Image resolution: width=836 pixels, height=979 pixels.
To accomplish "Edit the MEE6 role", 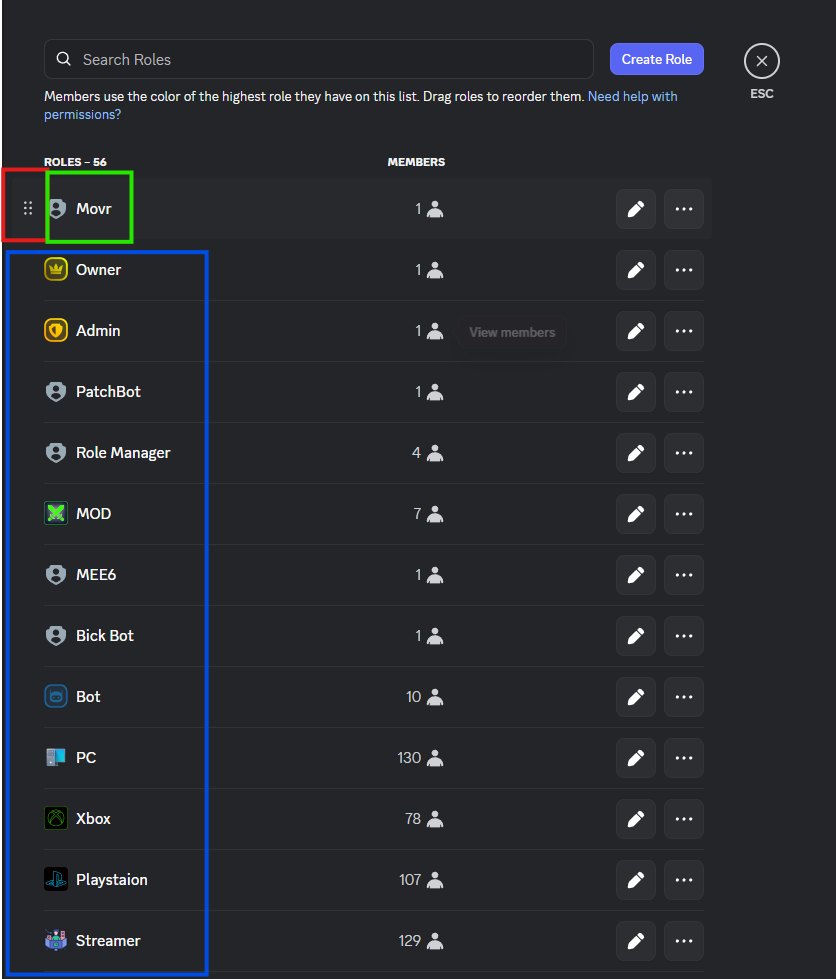I will (636, 575).
